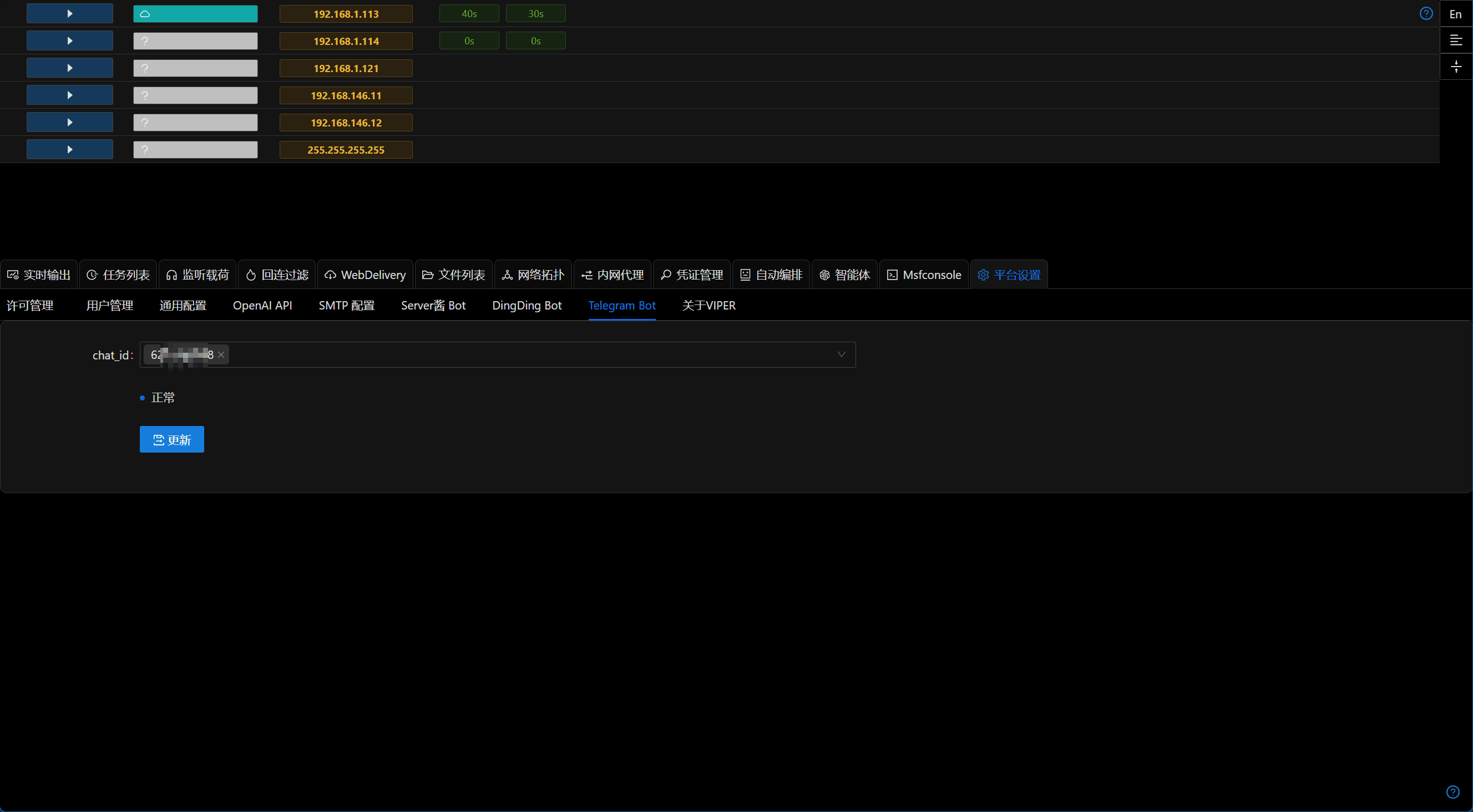
Task: Click the unknown tag of host 255.255.255.255
Action: click(x=195, y=149)
